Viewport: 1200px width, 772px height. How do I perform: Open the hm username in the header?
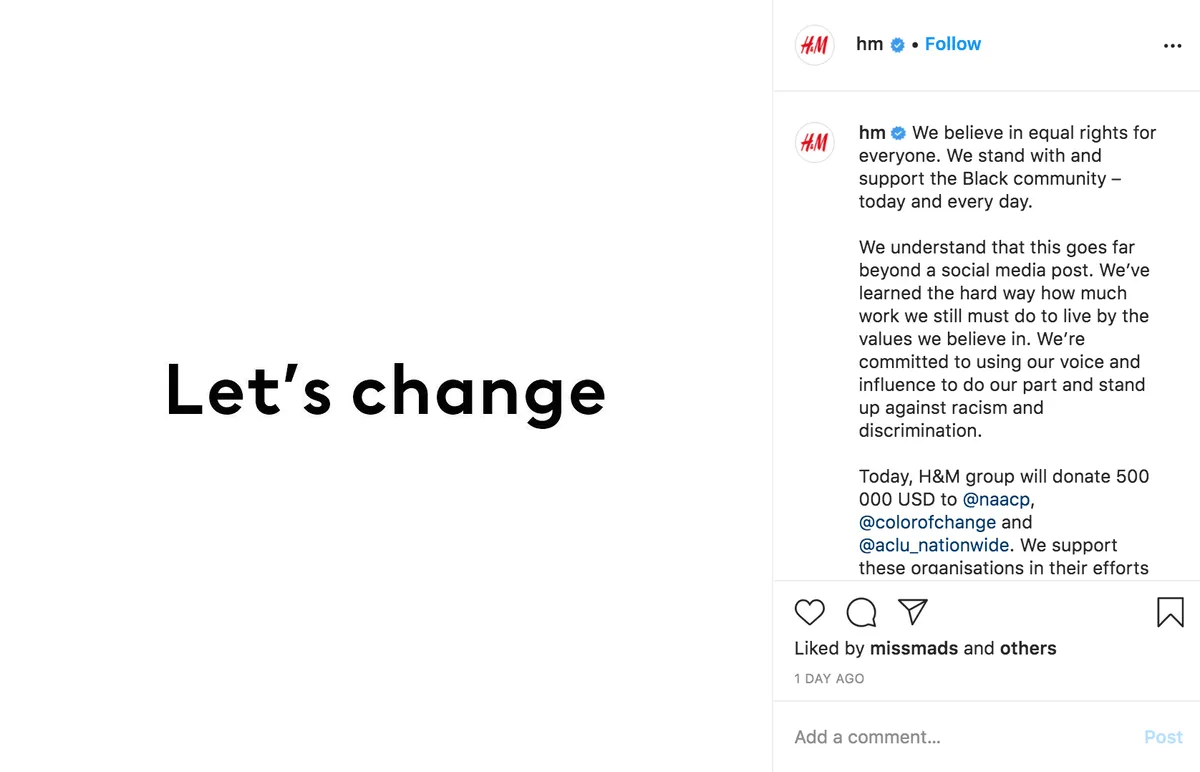point(870,44)
